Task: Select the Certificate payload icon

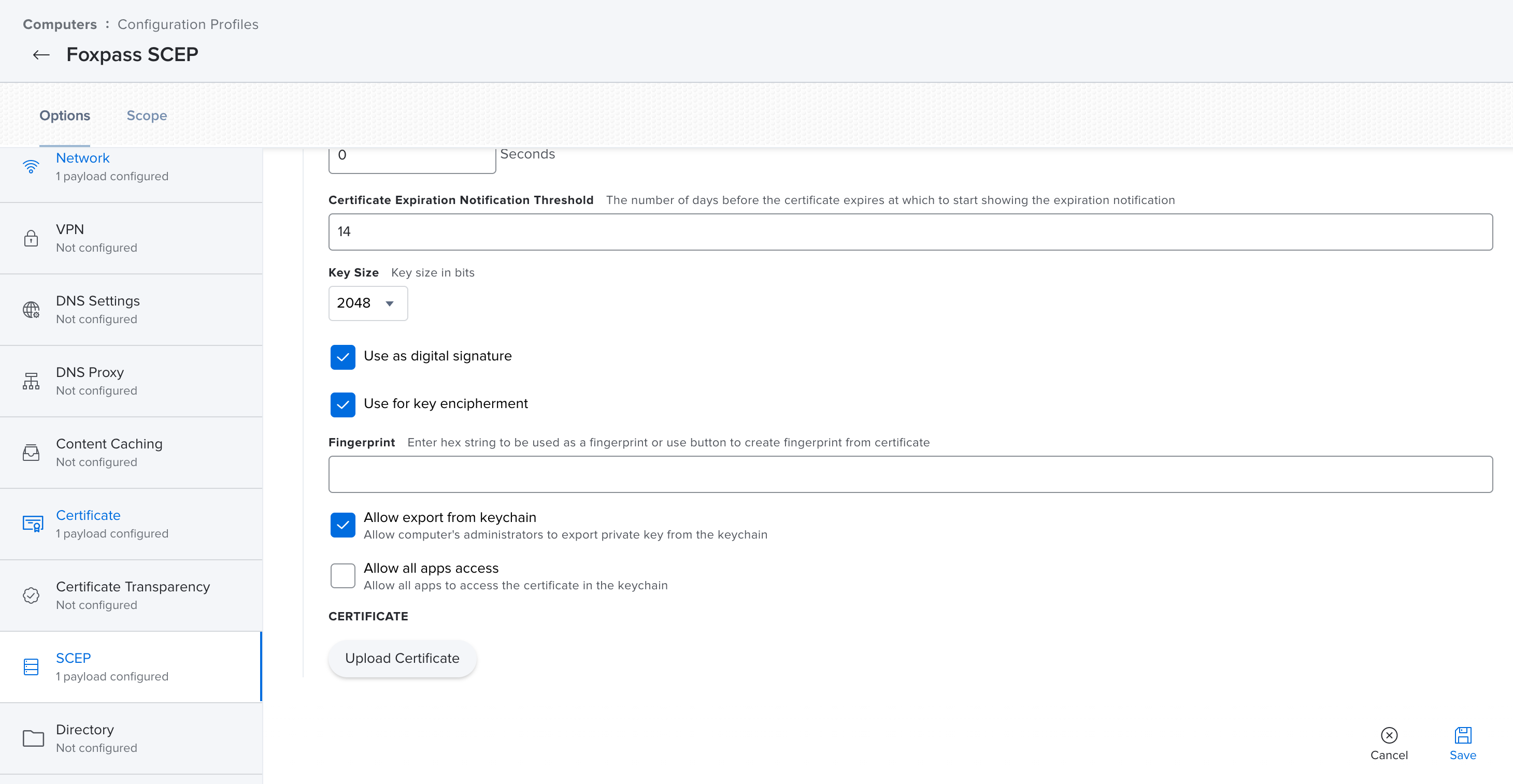Action: coord(32,524)
